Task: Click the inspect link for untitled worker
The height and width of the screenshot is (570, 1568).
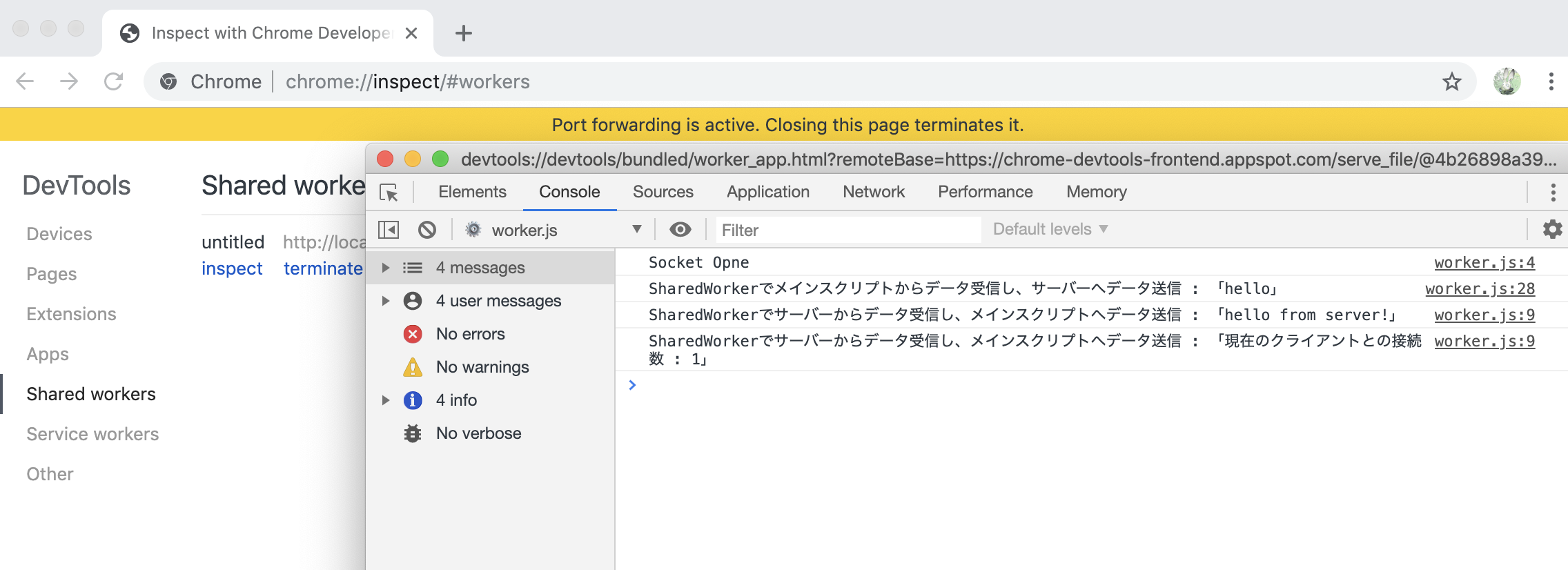Action: (x=232, y=268)
